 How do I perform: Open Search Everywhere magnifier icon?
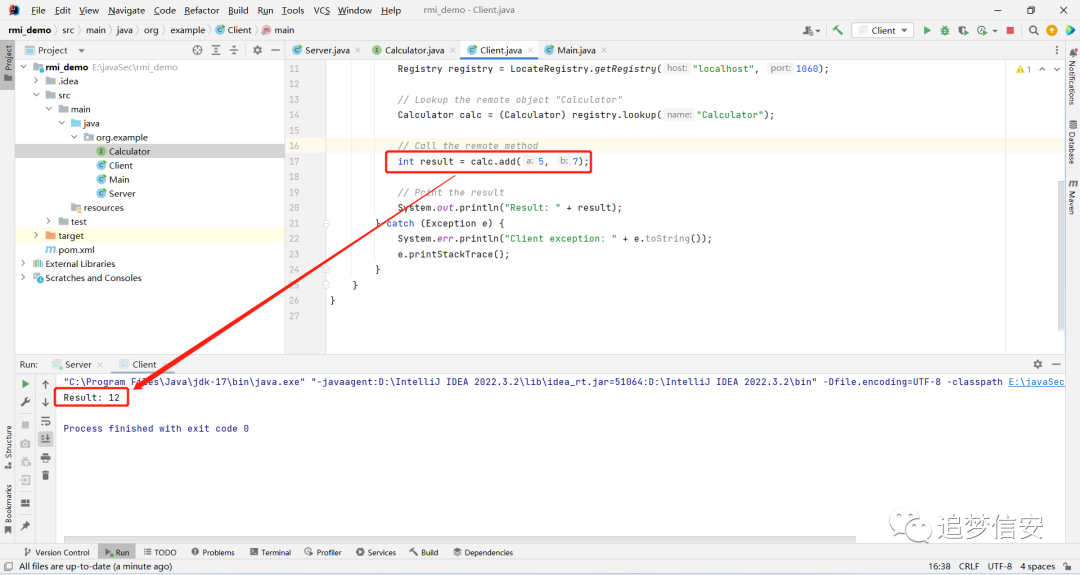point(1033,30)
